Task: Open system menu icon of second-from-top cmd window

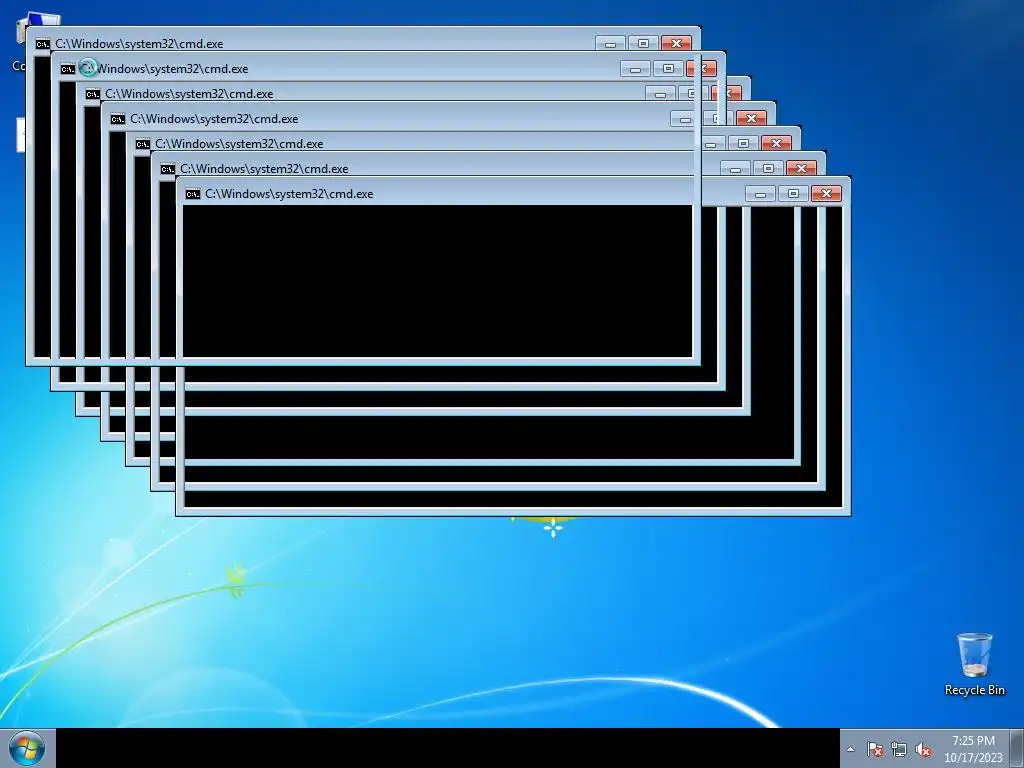Action: tap(67, 69)
